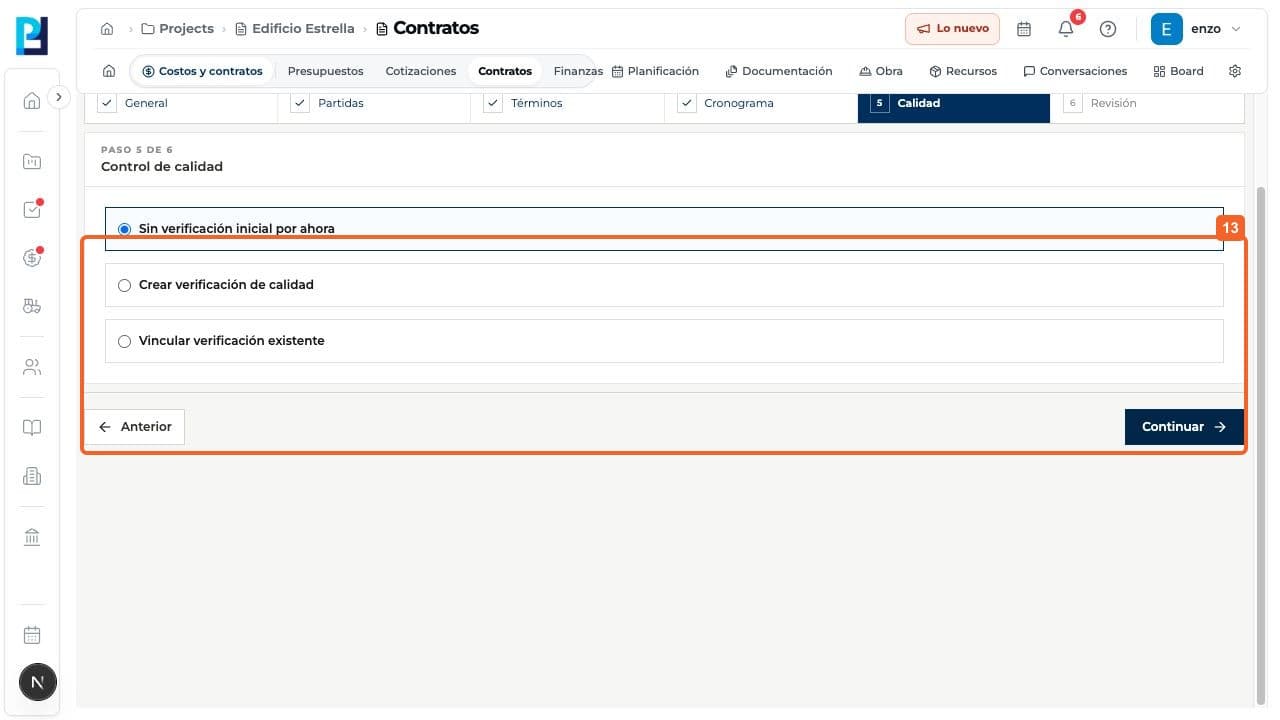Open Projects breadcrumb link
Viewport: 1280px width, 720px height.
(x=178, y=29)
